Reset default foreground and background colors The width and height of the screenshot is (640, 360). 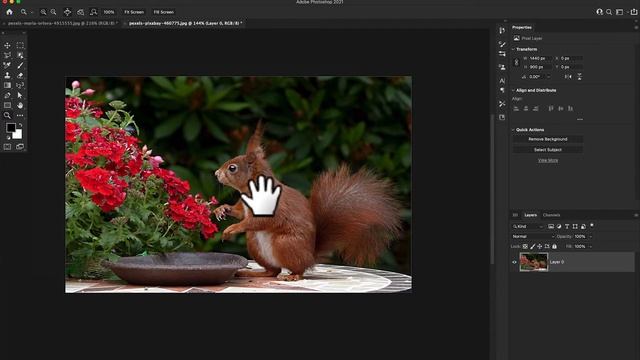click(8, 138)
